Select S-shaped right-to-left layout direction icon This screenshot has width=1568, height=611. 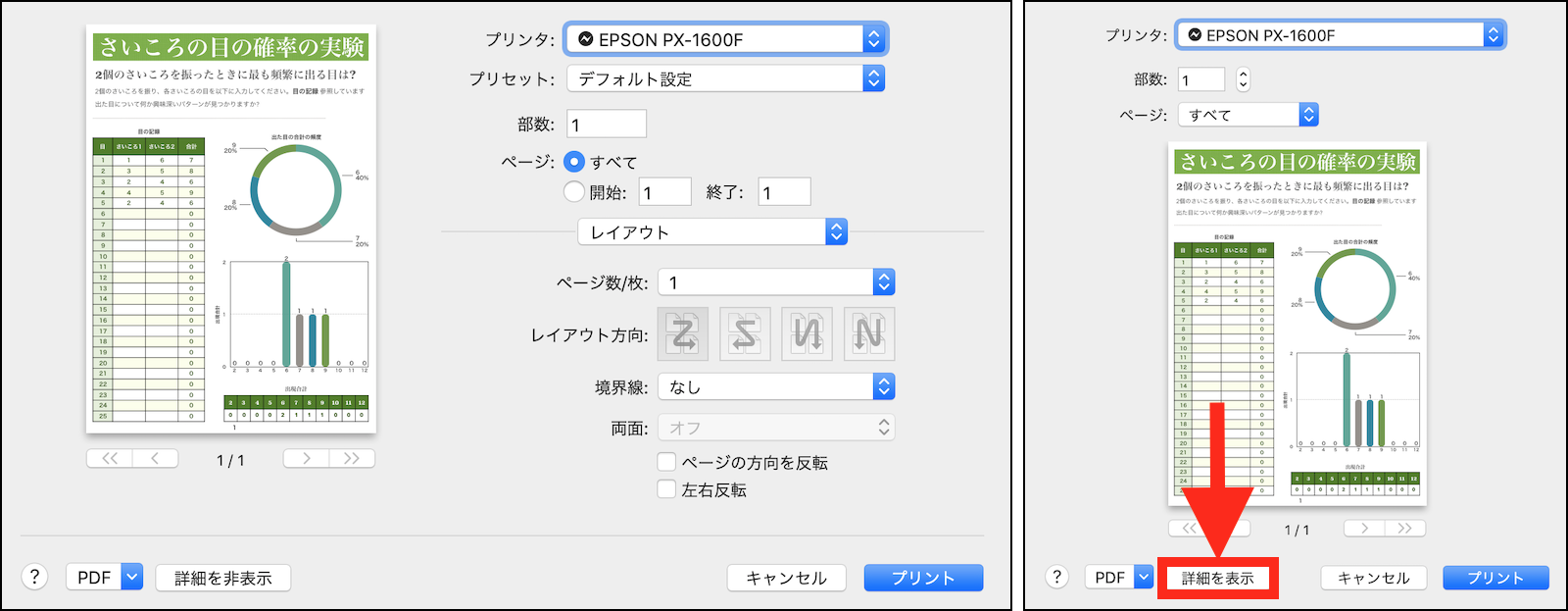[746, 334]
